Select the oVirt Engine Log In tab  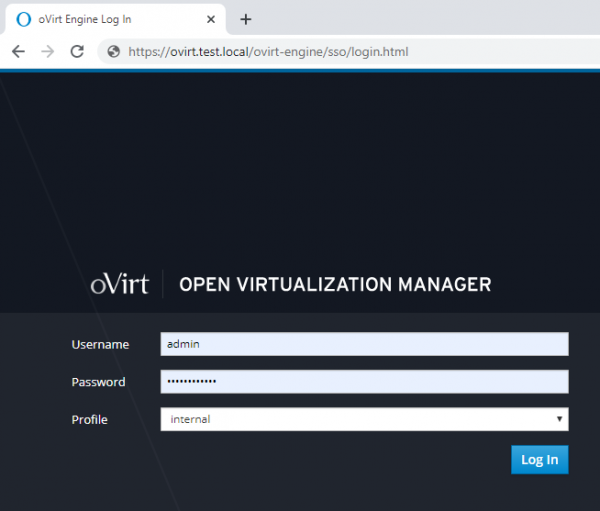110,20
